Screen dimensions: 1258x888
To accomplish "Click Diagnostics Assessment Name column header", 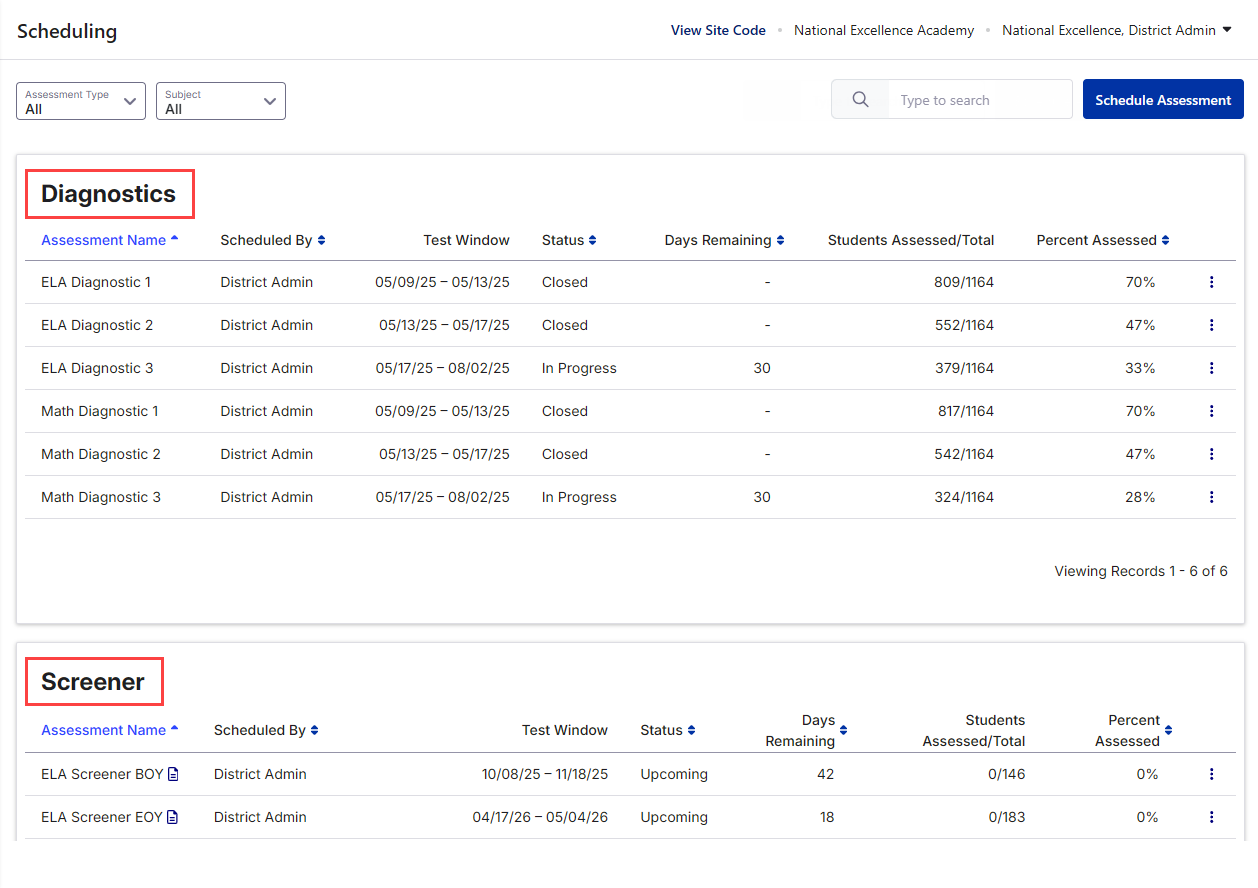I will tap(109, 240).
